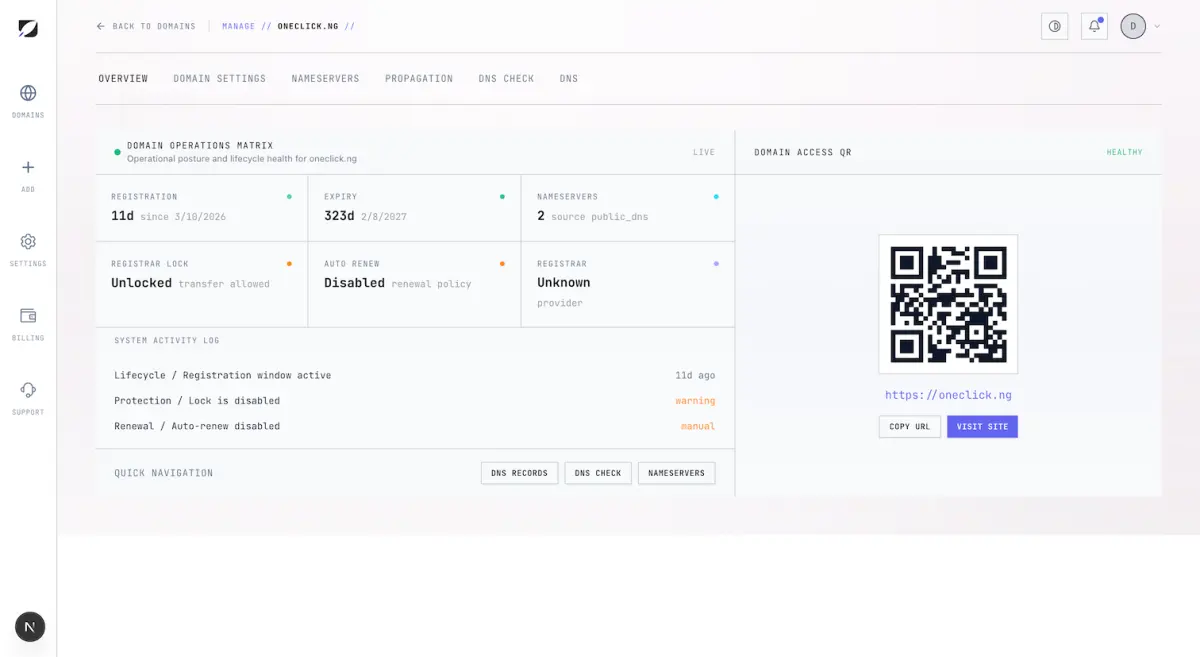Viewport: 1200px width, 657px height.
Task: Click the Back to Domains link
Action: 146,26
